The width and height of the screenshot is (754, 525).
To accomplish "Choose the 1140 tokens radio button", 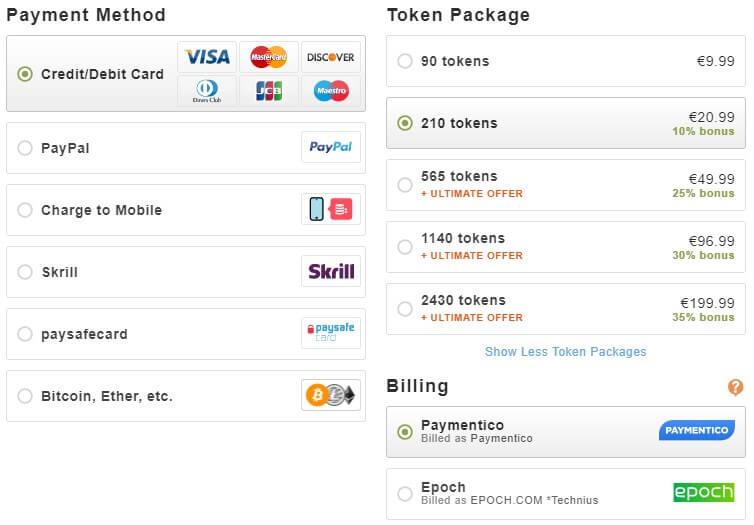I will pos(405,247).
